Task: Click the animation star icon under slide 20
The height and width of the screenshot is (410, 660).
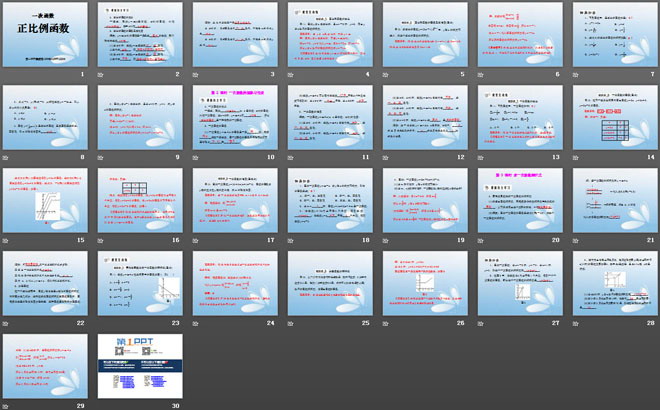Action: 481,241
